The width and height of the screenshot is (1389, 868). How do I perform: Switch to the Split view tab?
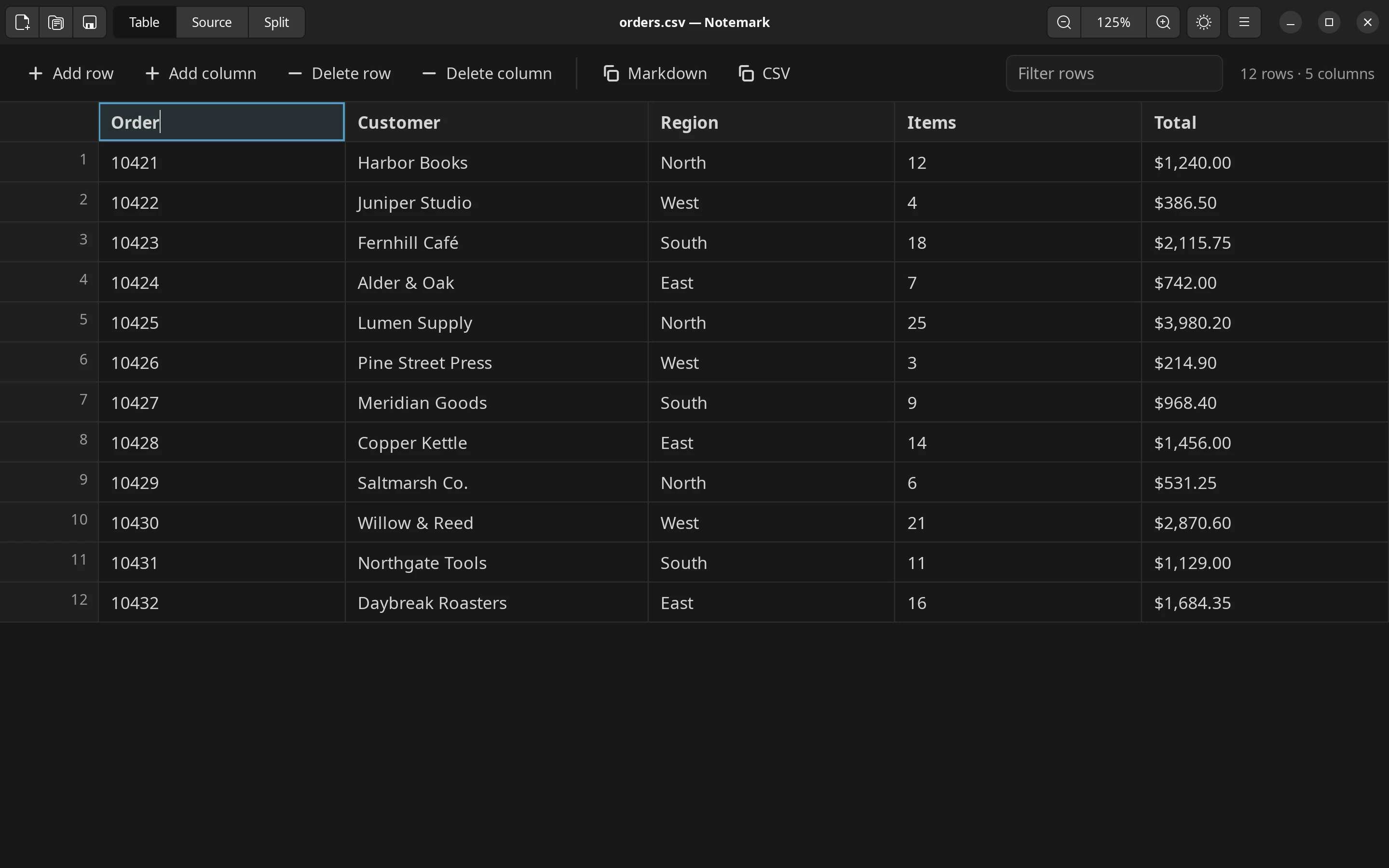click(x=277, y=22)
